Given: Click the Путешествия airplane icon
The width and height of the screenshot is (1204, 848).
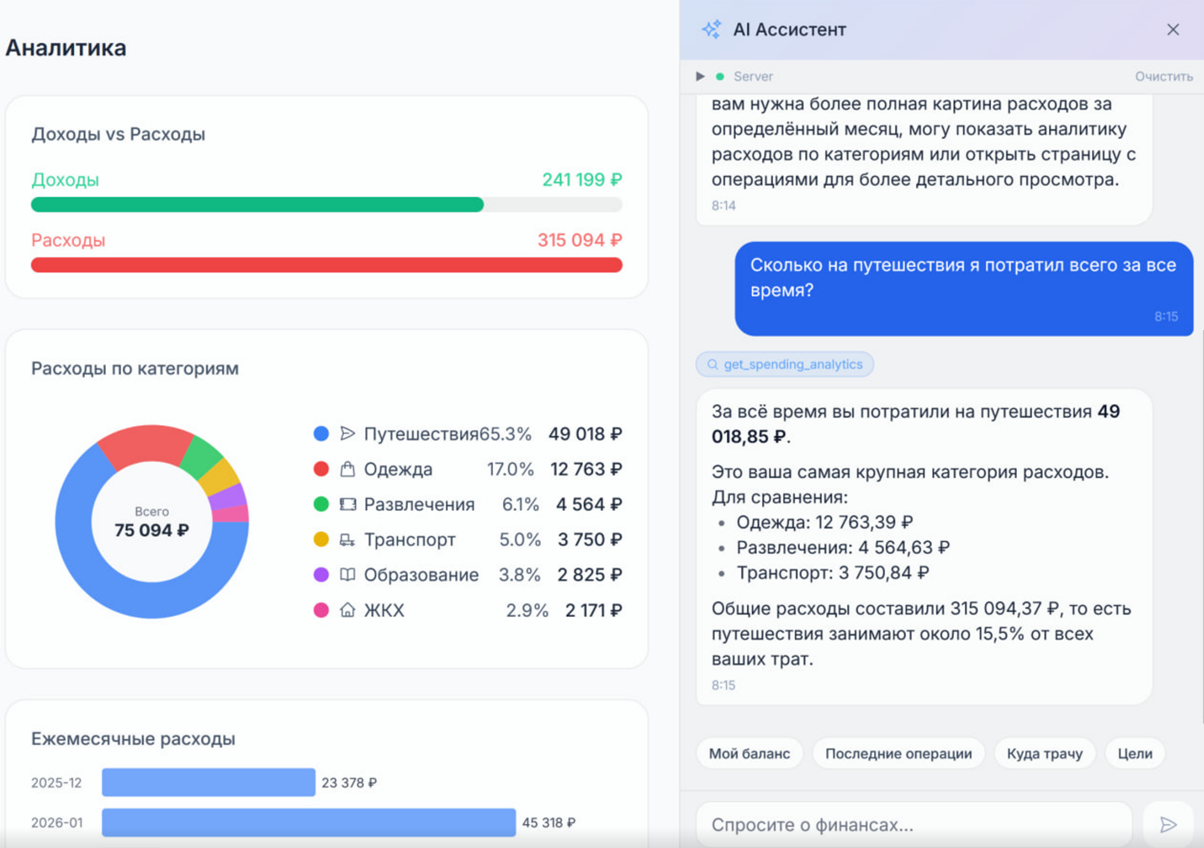Looking at the screenshot, I should tap(347, 434).
